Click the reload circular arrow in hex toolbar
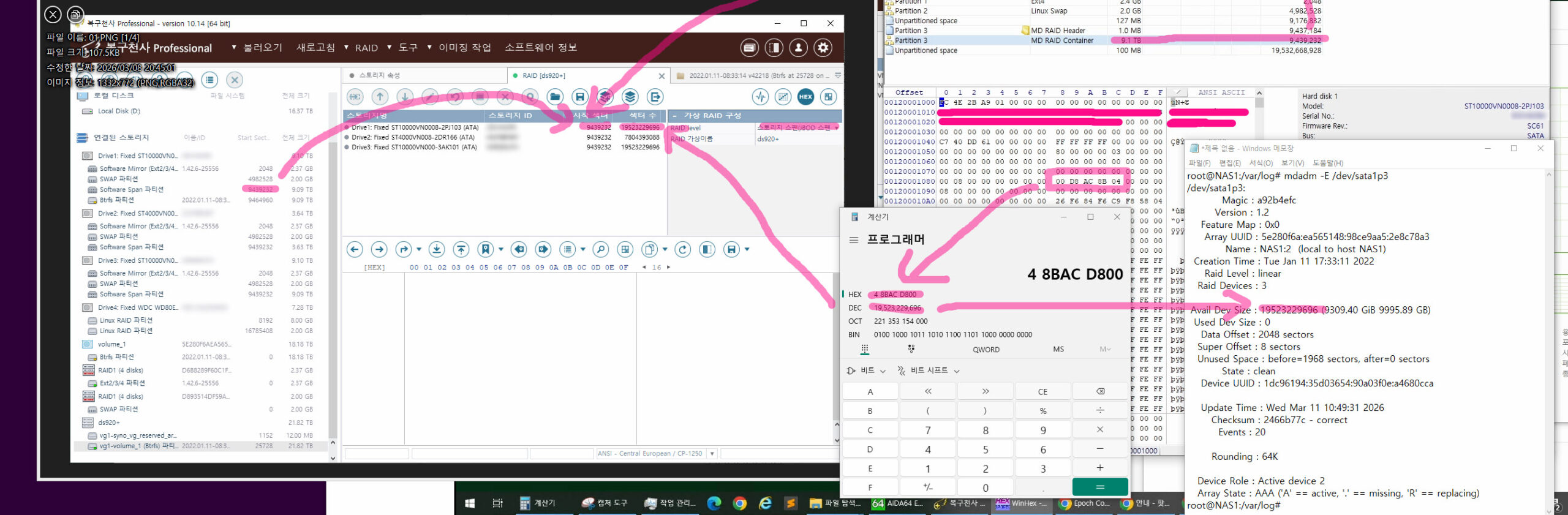Viewport: 1568px width, 515px height. click(683, 249)
